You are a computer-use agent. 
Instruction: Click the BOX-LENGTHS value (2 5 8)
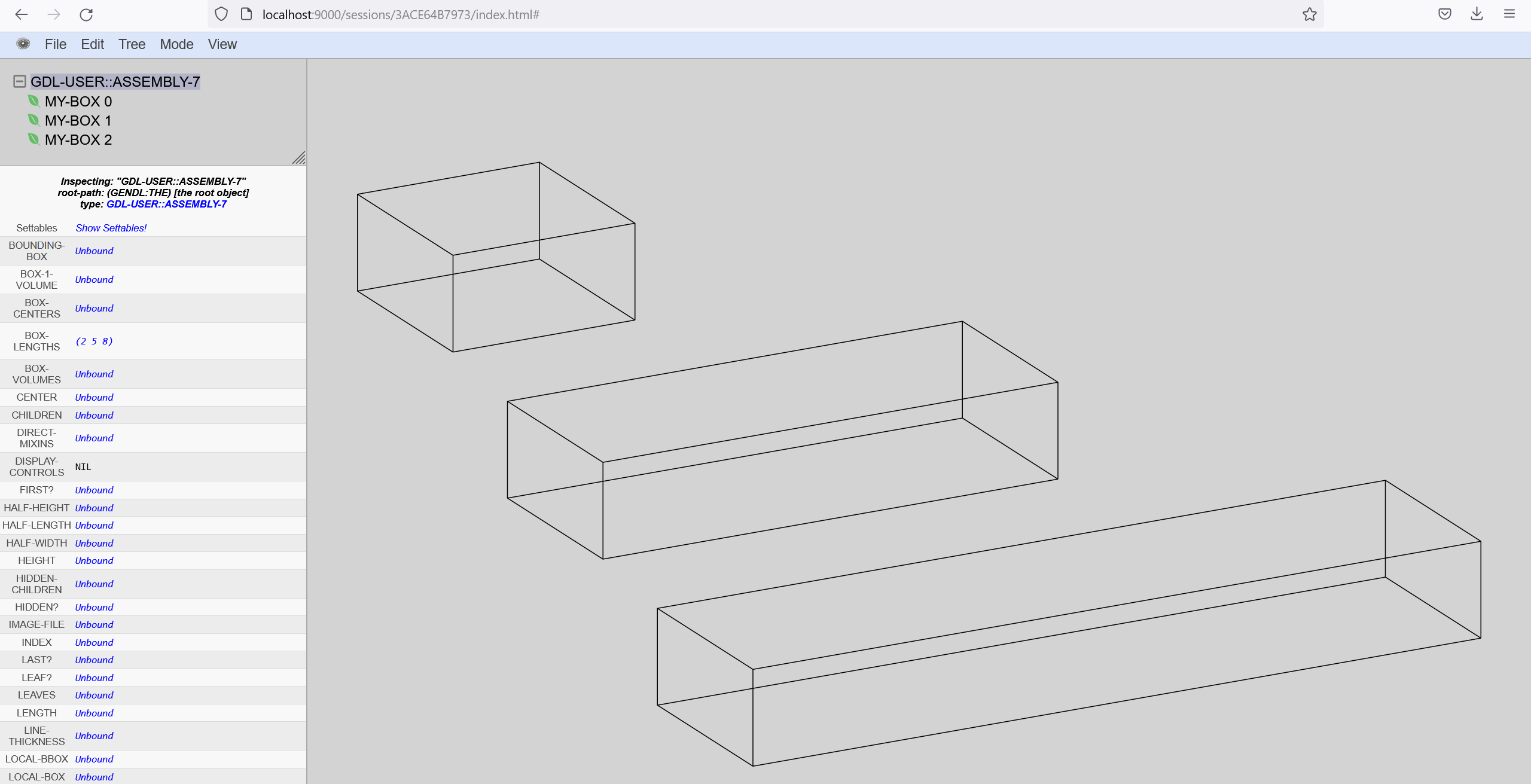[x=94, y=341]
